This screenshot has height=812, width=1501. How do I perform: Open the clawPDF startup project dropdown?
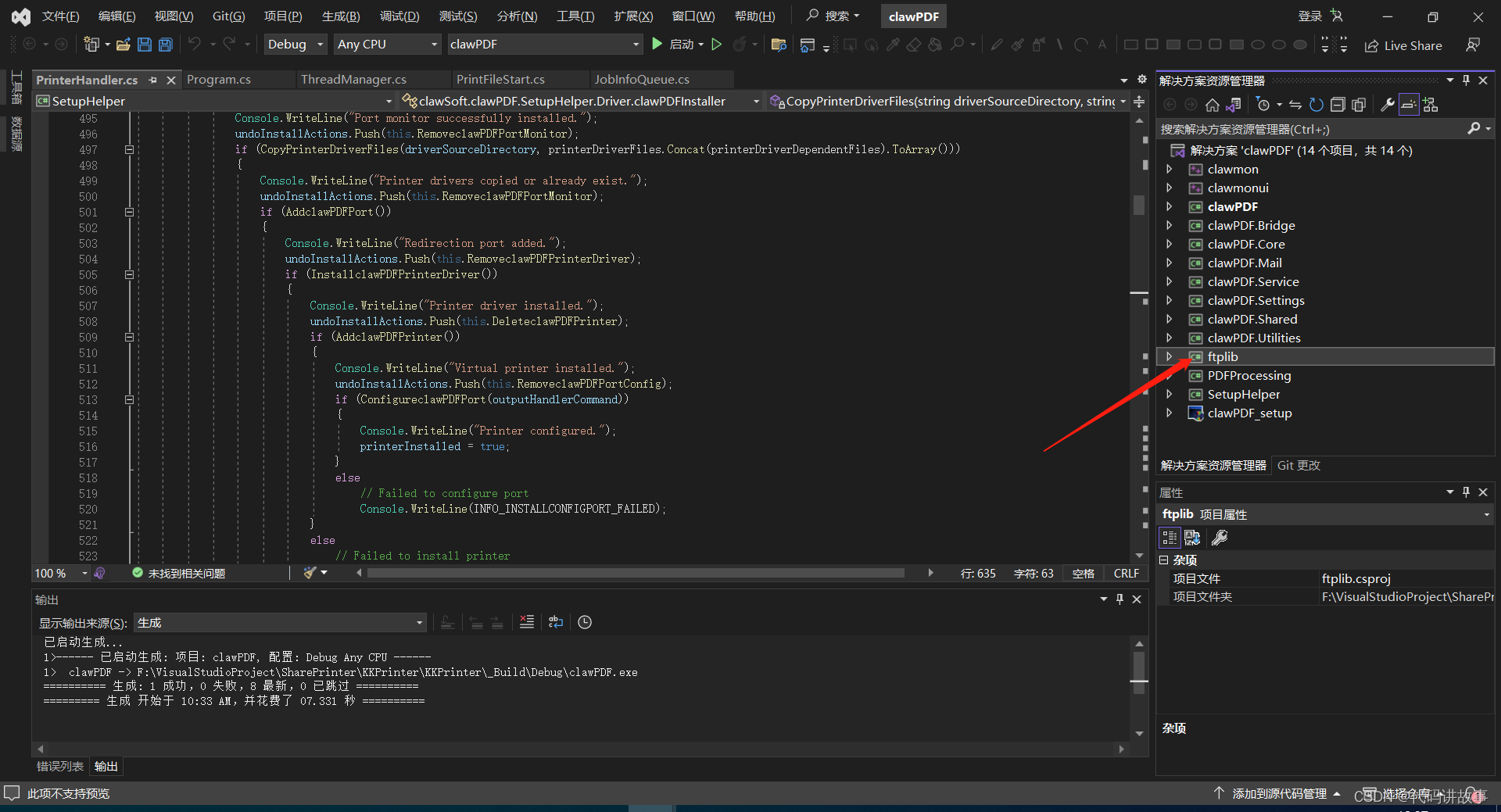coord(545,45)
